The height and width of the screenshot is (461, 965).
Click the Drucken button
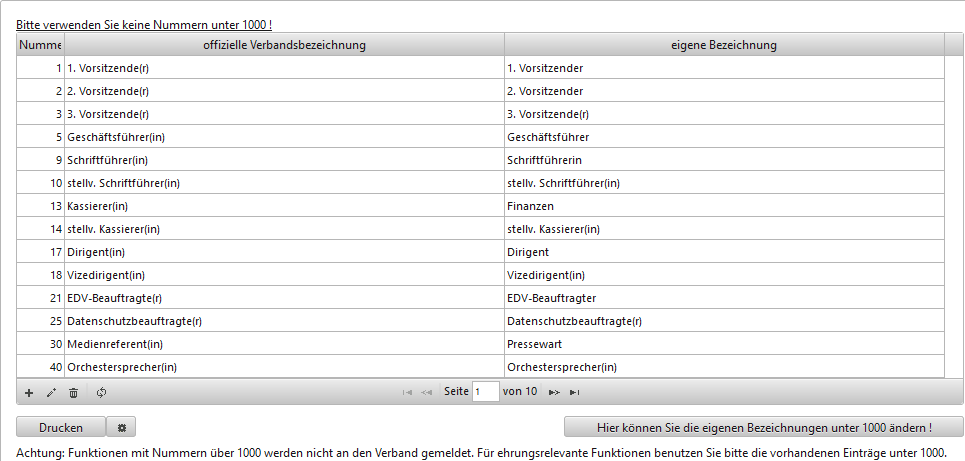(61, 427)
